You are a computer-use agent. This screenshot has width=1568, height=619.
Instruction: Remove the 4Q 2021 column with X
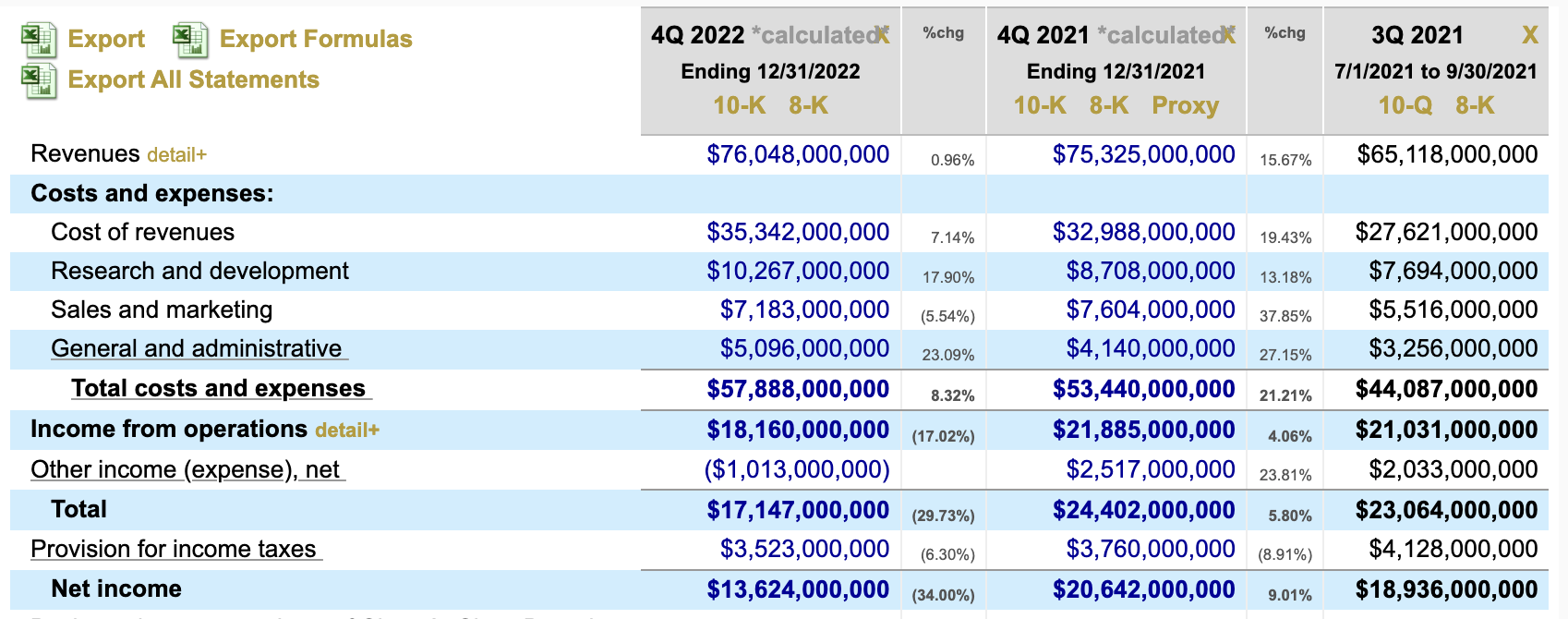click(1228, 35)
